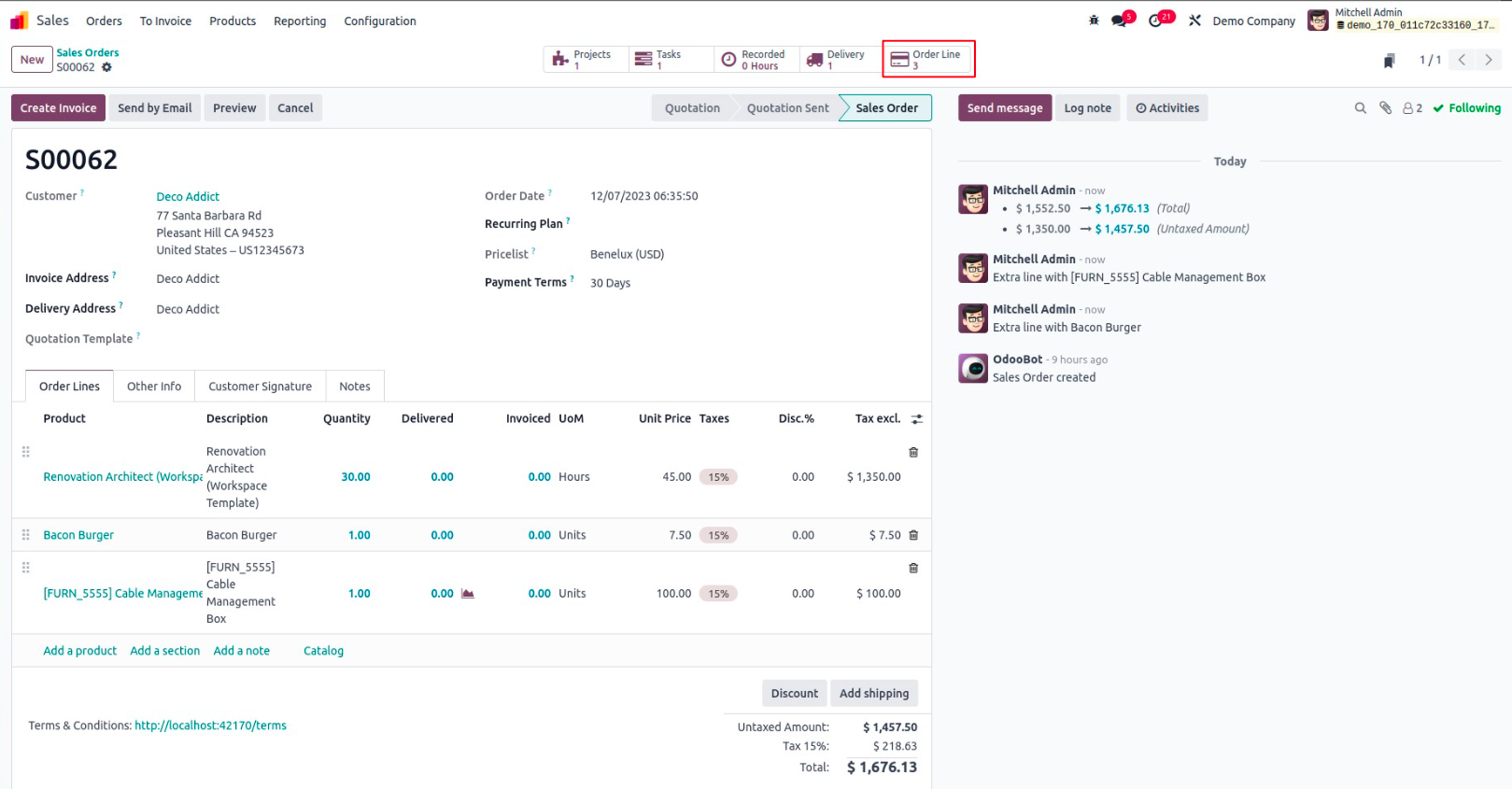Viewport: 1512px width, 789px height.
Task: Show the followers list icon
Action: point(1412,108)
